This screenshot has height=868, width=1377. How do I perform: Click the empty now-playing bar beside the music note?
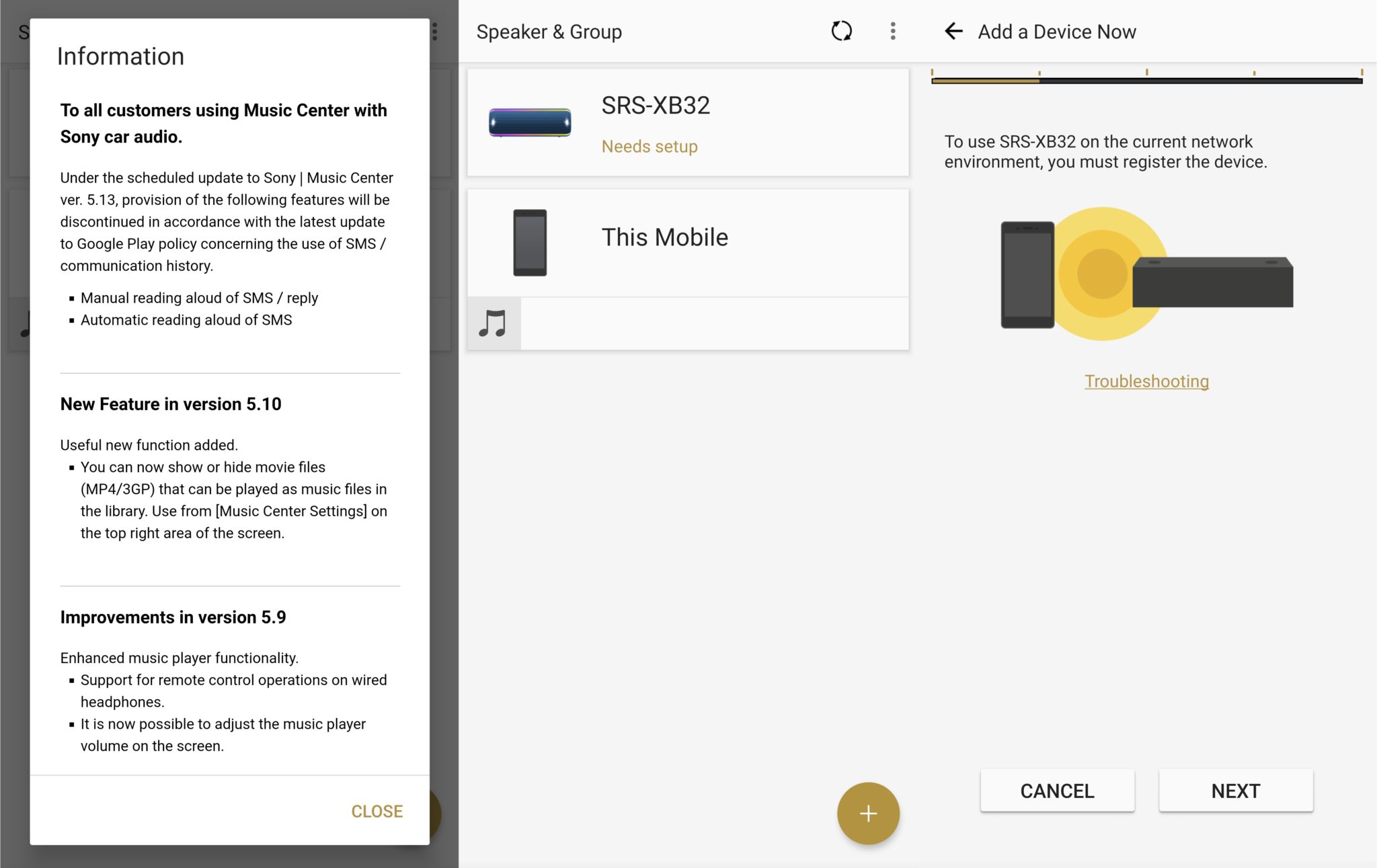coord(714,323)
